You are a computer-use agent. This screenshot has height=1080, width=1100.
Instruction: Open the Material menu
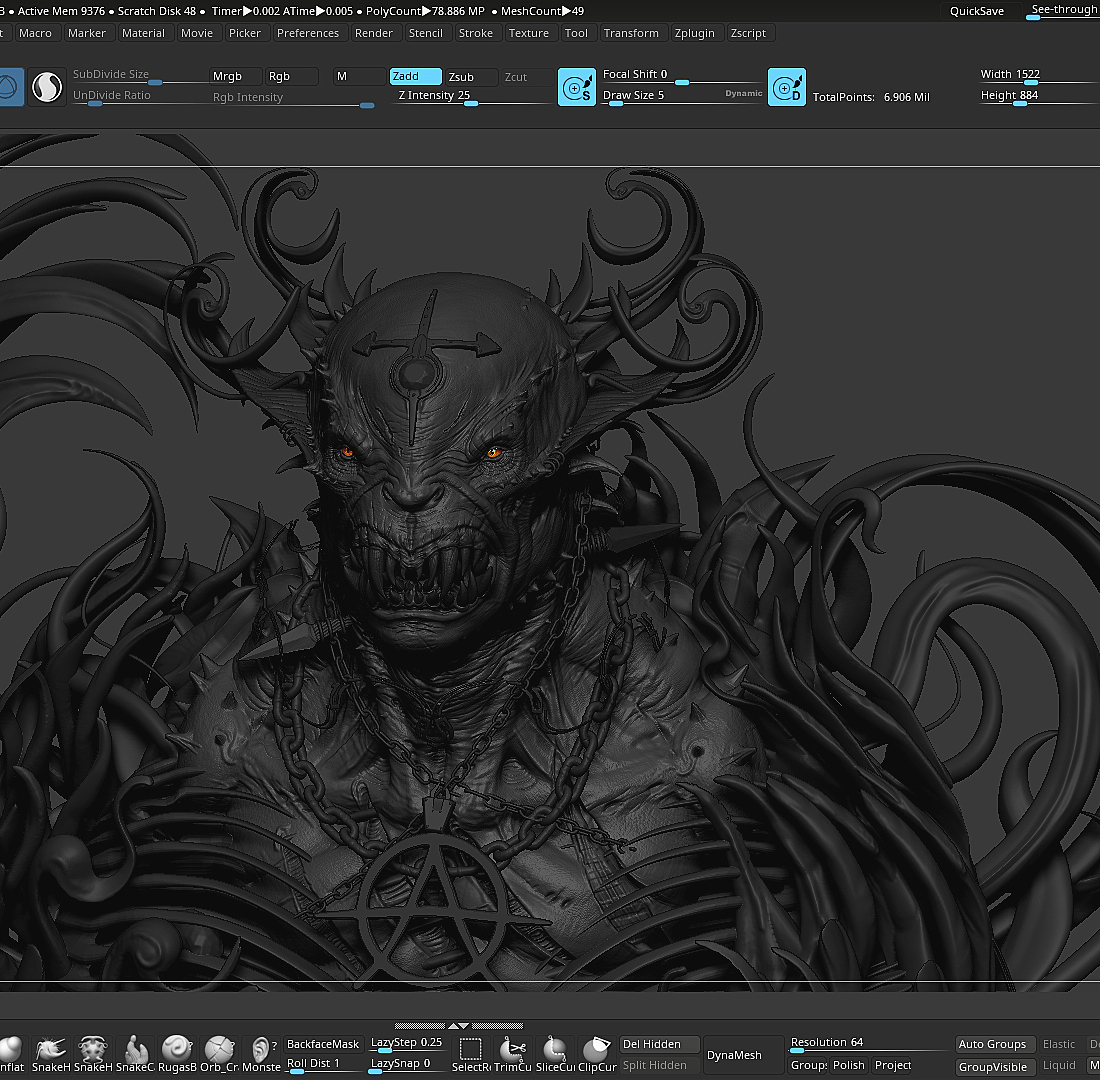[x=143, y=33]
